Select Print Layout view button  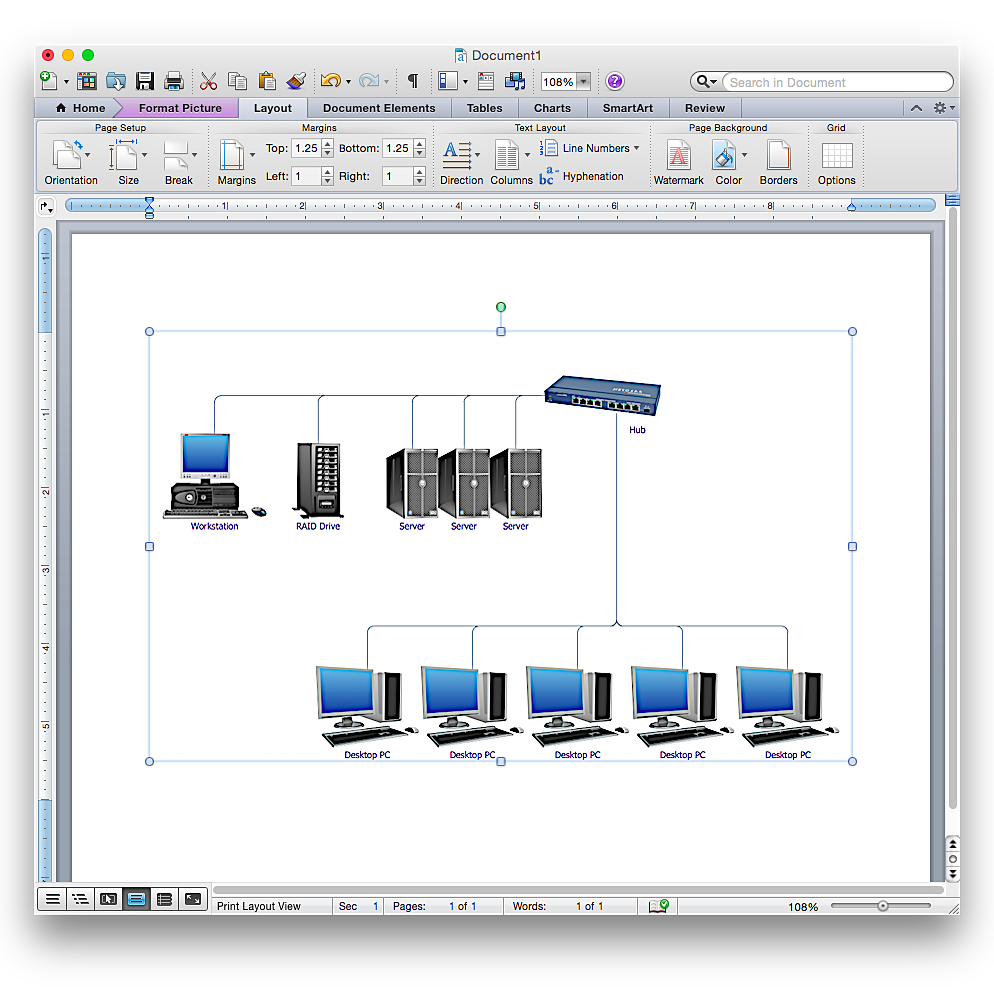coord(137,899)
